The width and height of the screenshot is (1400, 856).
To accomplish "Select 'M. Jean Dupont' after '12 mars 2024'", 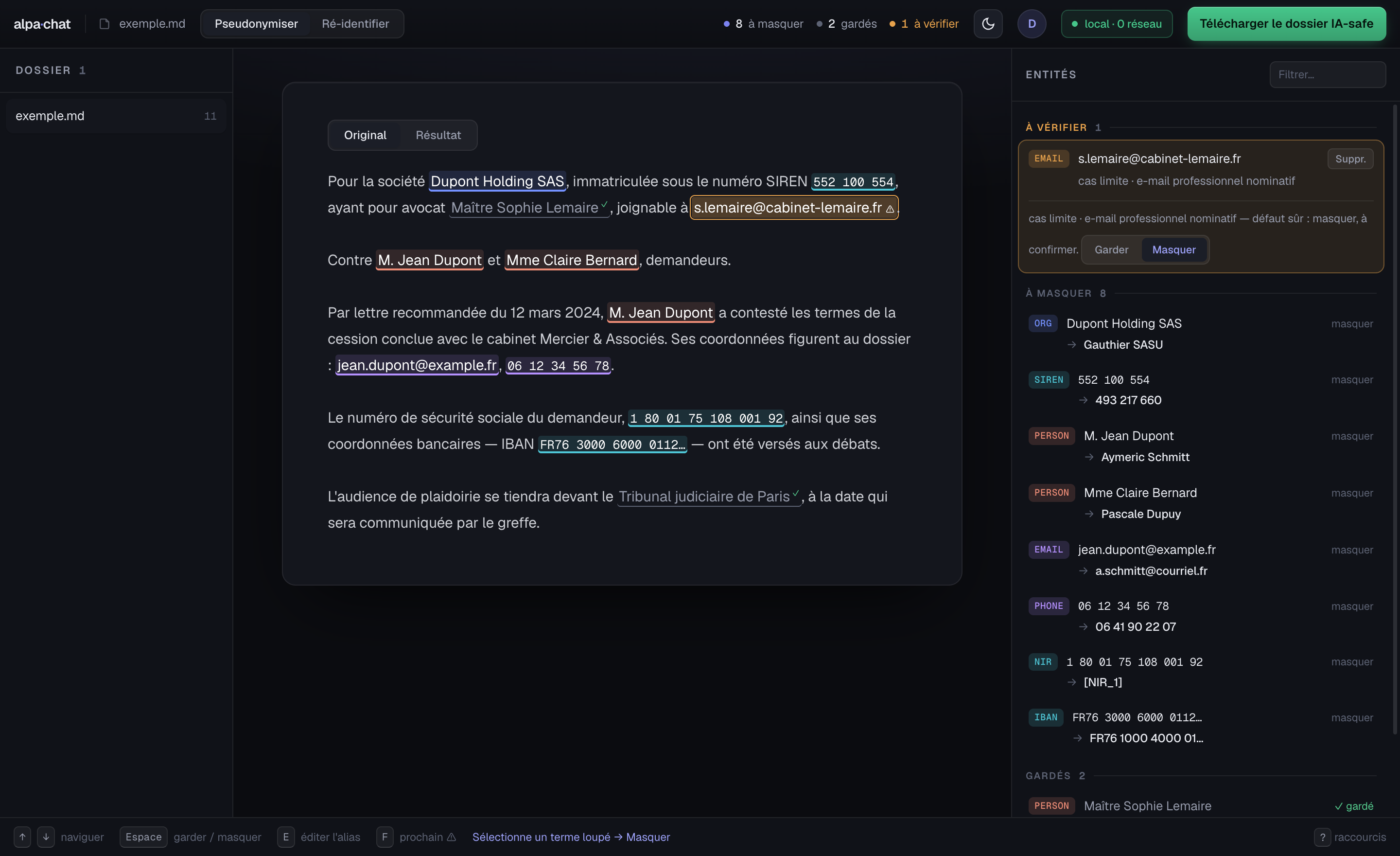I will point(661,313).
